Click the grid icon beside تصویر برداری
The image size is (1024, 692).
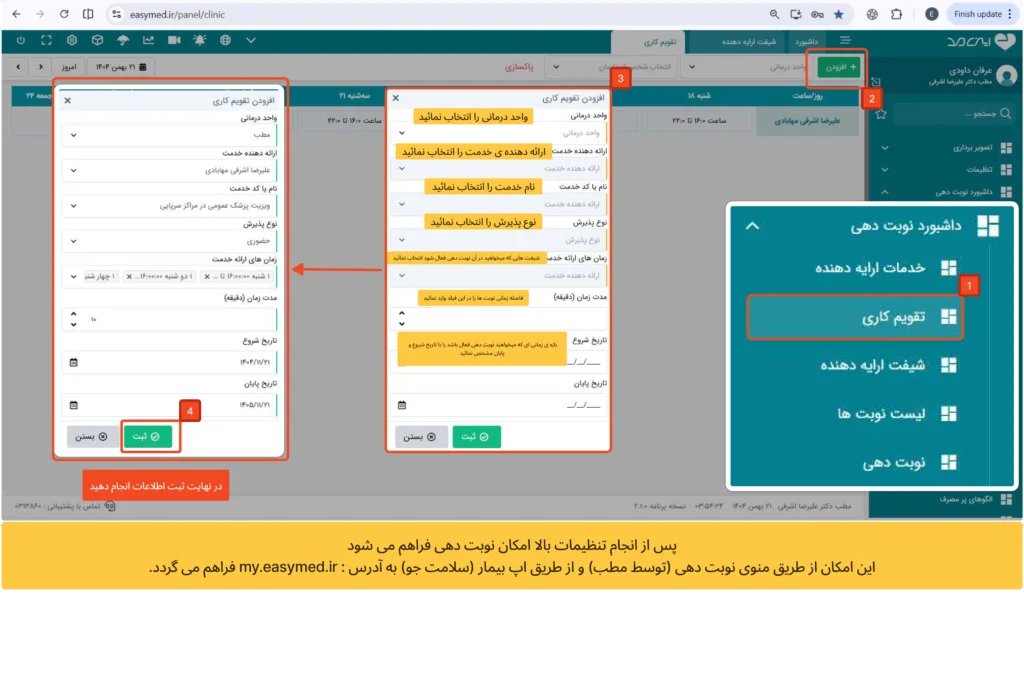tap(1006, 148)
